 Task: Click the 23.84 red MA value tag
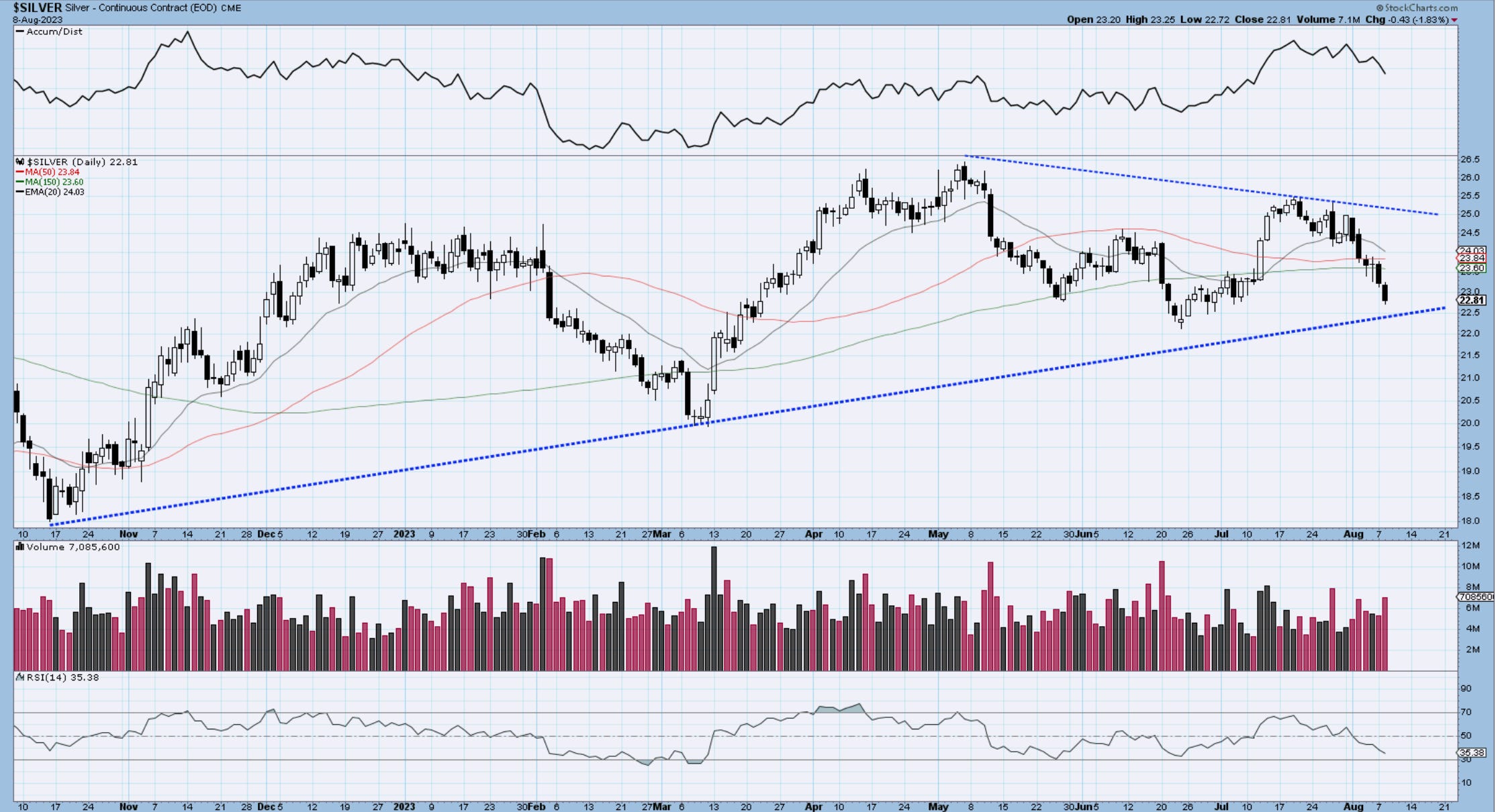1471,258
